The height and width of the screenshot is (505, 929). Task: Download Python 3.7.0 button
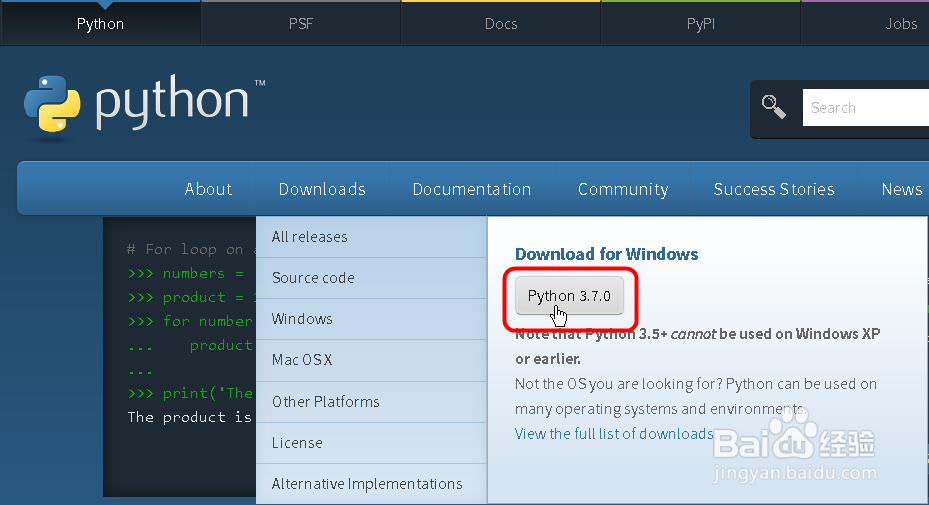point(569,296)
